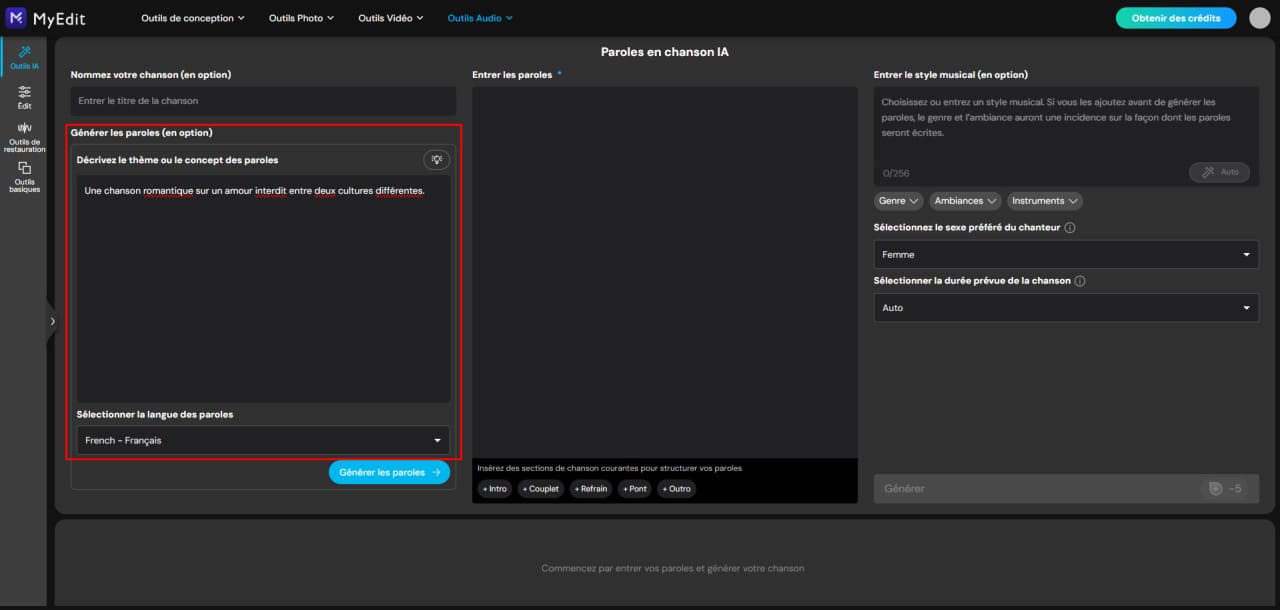
Task: Click Obtenir des crédits button
Action: point(1176,18)
